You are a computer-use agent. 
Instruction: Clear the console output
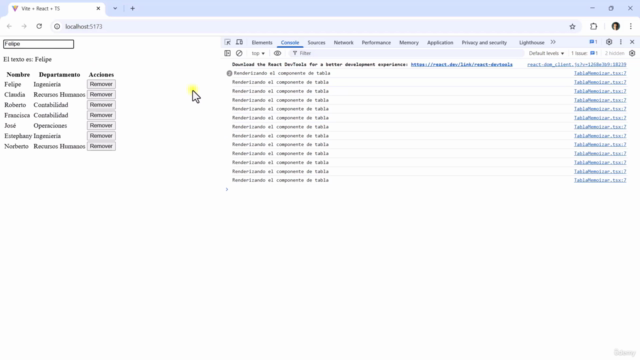239,53
